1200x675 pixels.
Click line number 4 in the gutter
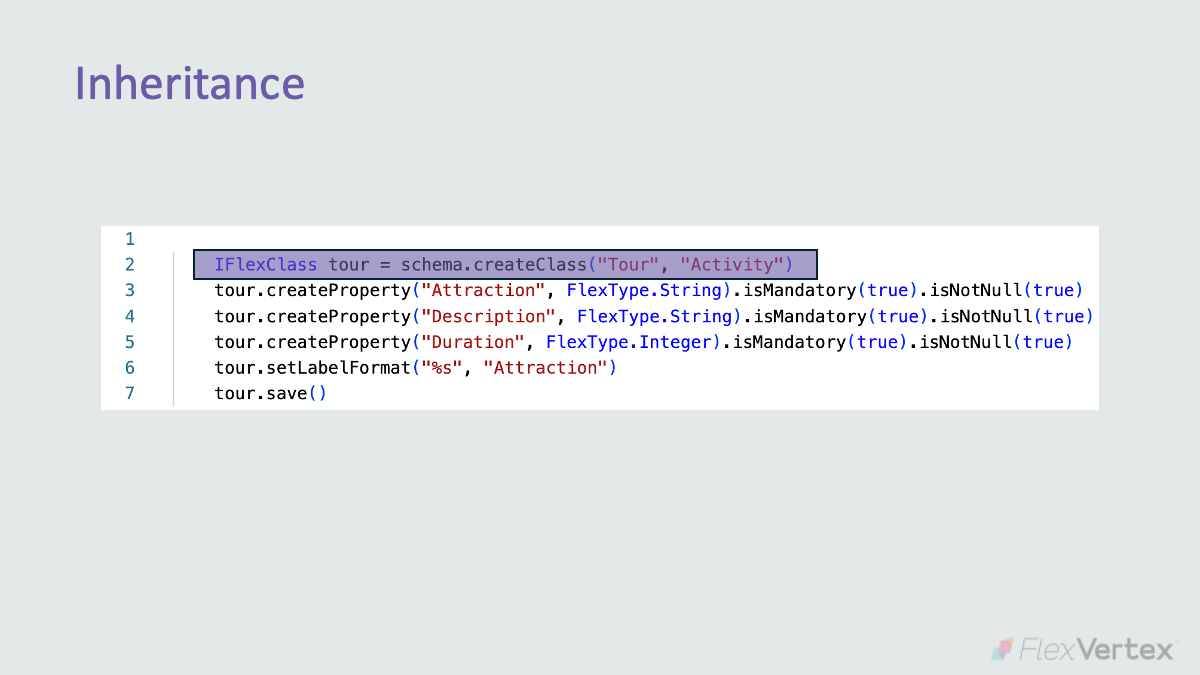[x=130, y=316]
